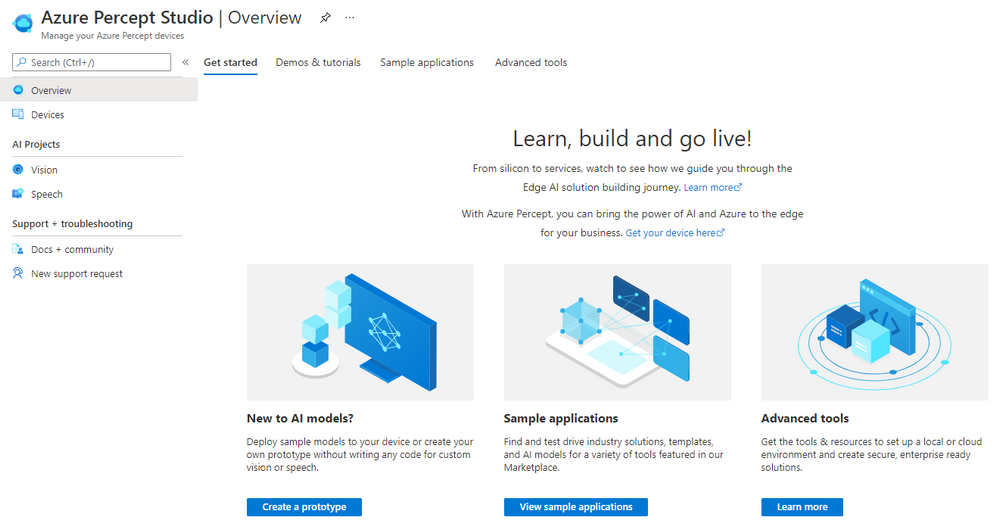Switch to the Get started tab
This screenshot has height=530, width=999.
230,62
